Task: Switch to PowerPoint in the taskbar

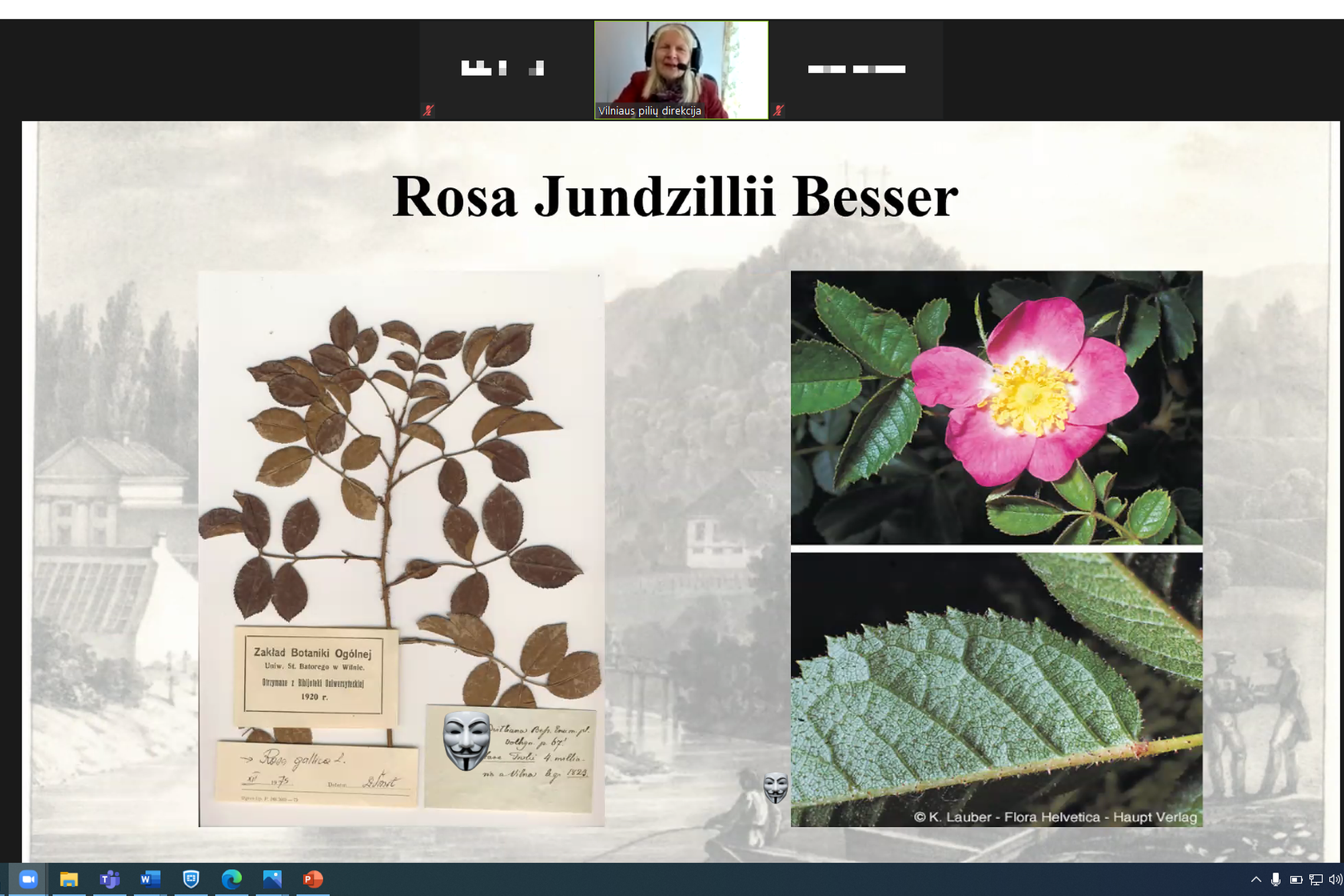Action: (x=313, y=879)
